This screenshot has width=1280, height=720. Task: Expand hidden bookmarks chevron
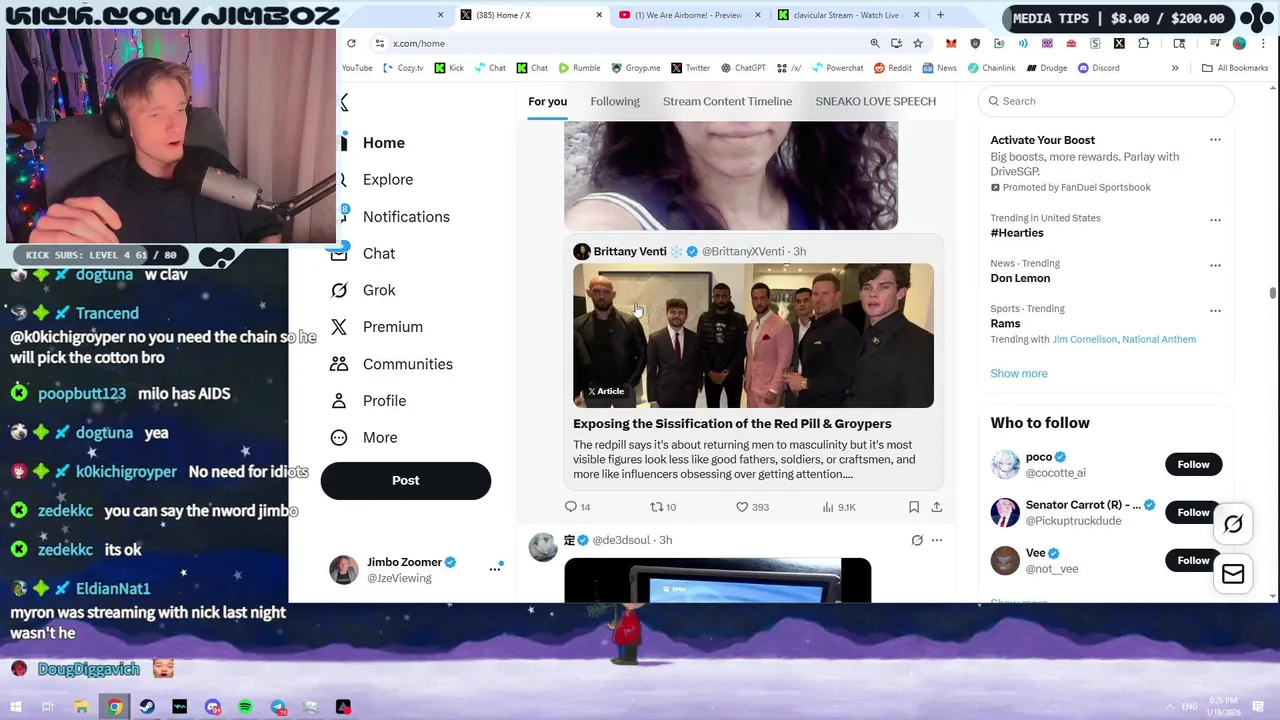click(1175, 68)
